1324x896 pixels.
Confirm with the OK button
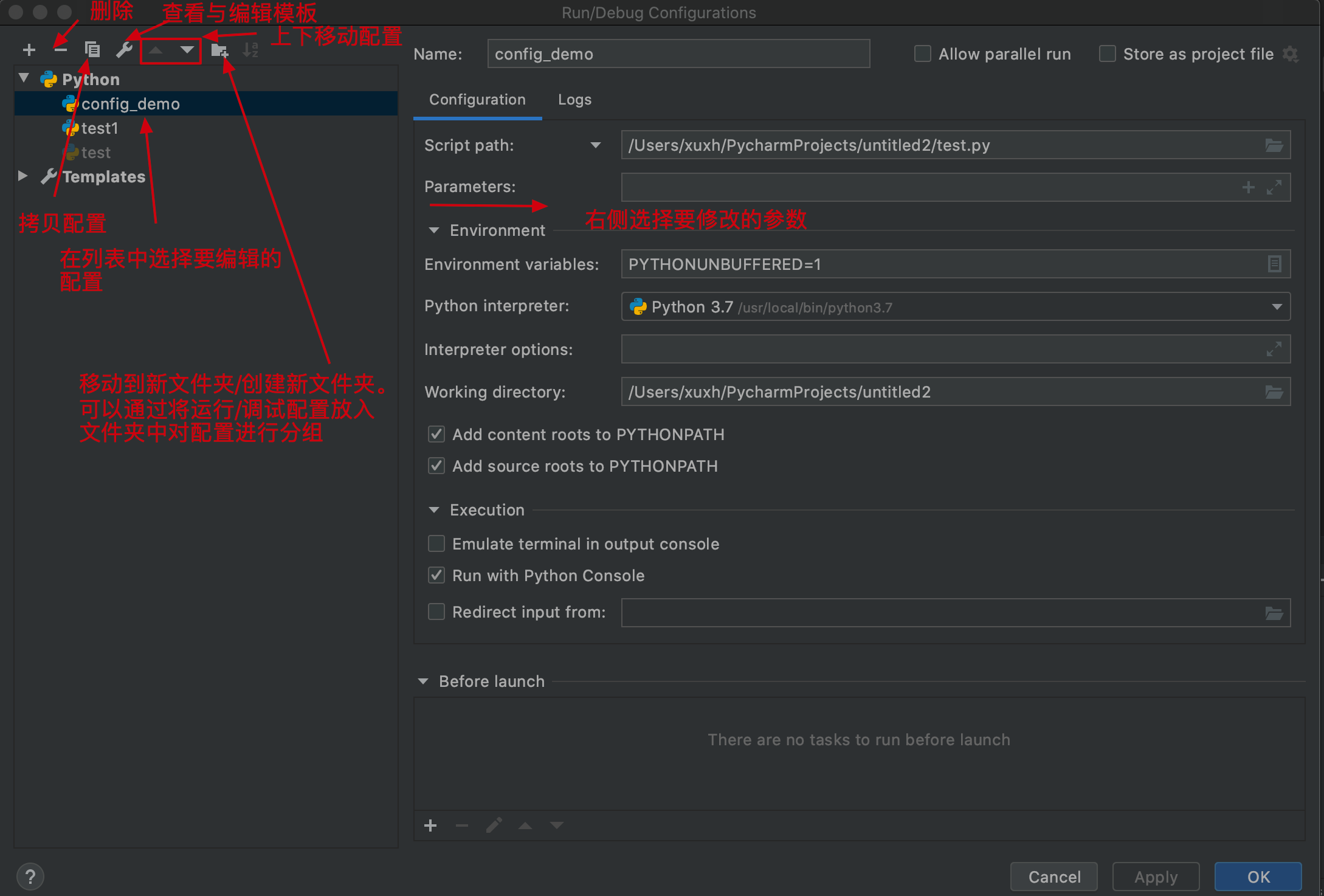(1258, 877)
